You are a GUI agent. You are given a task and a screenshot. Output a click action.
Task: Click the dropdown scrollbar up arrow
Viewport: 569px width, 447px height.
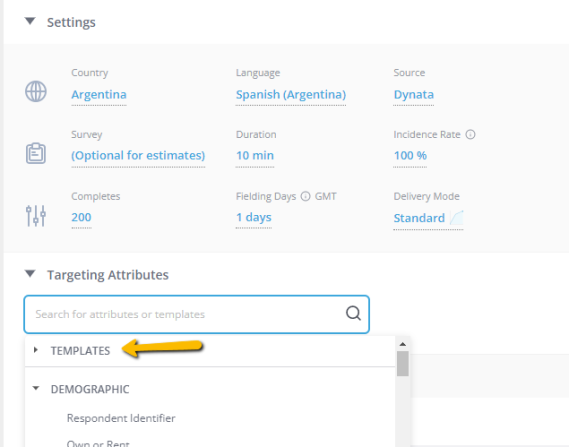tap(402, 344)
